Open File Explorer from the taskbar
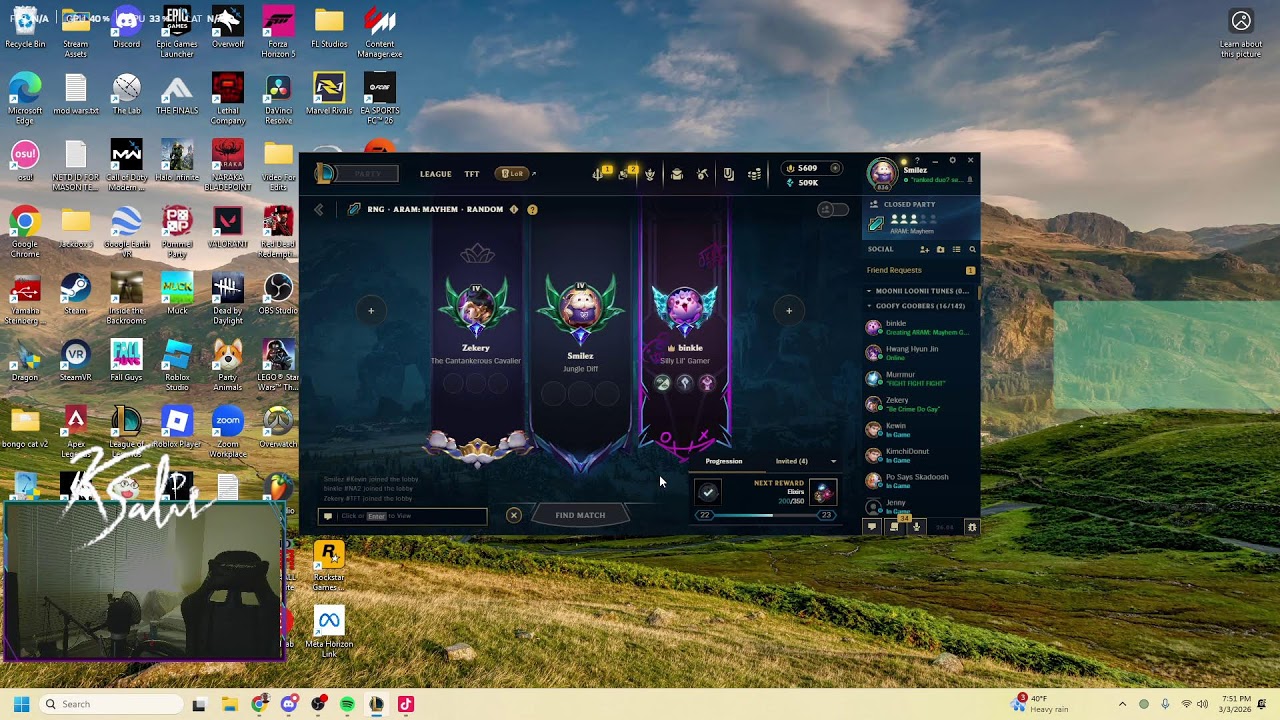This screenshot has height=720, width=1280. 229,704
